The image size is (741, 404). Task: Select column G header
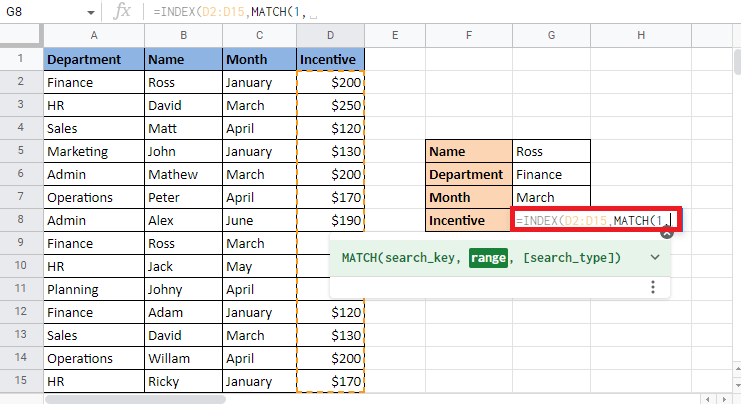(551, 36)
